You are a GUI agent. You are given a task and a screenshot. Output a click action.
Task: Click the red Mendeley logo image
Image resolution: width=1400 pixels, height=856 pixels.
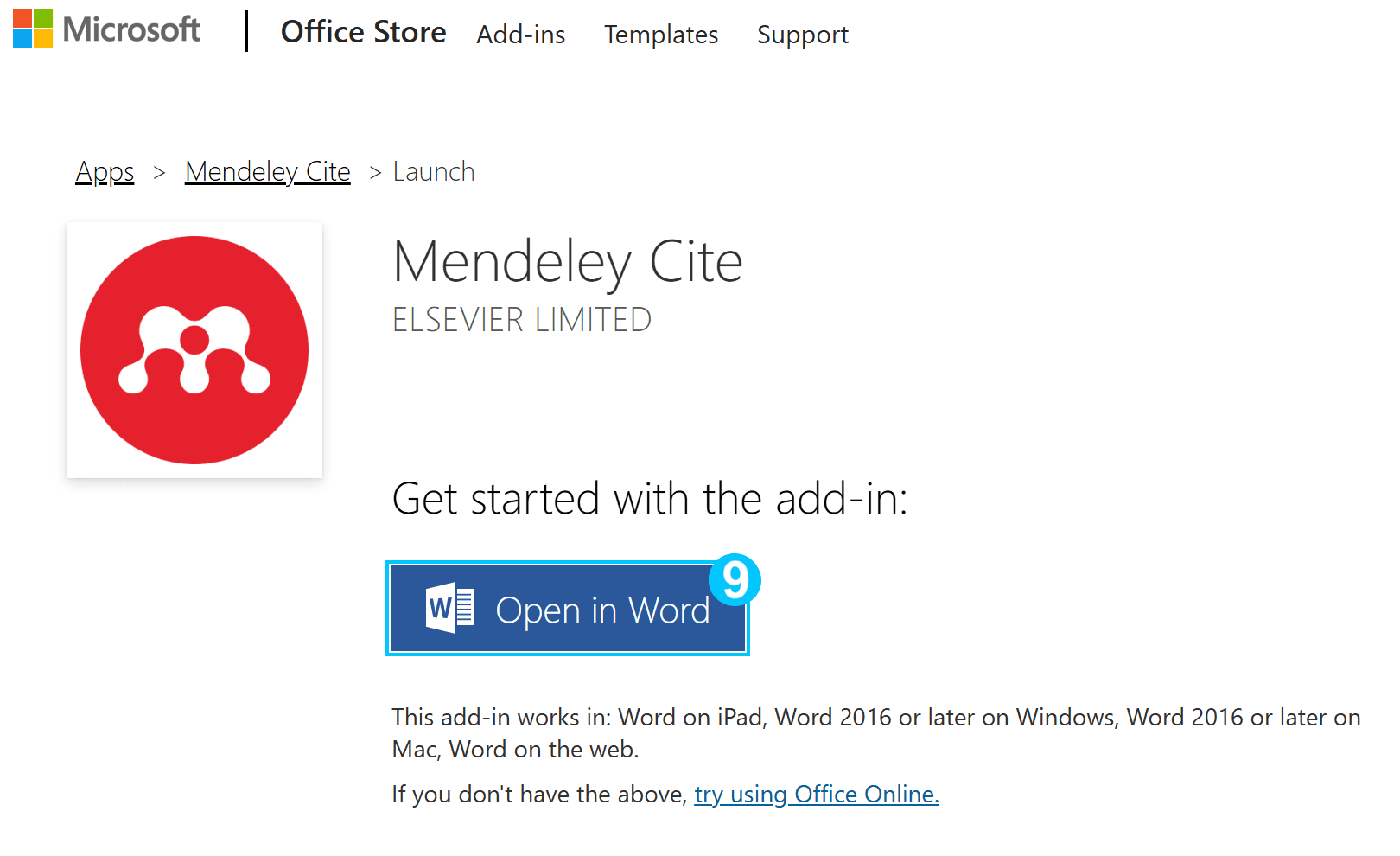point(194,350)
